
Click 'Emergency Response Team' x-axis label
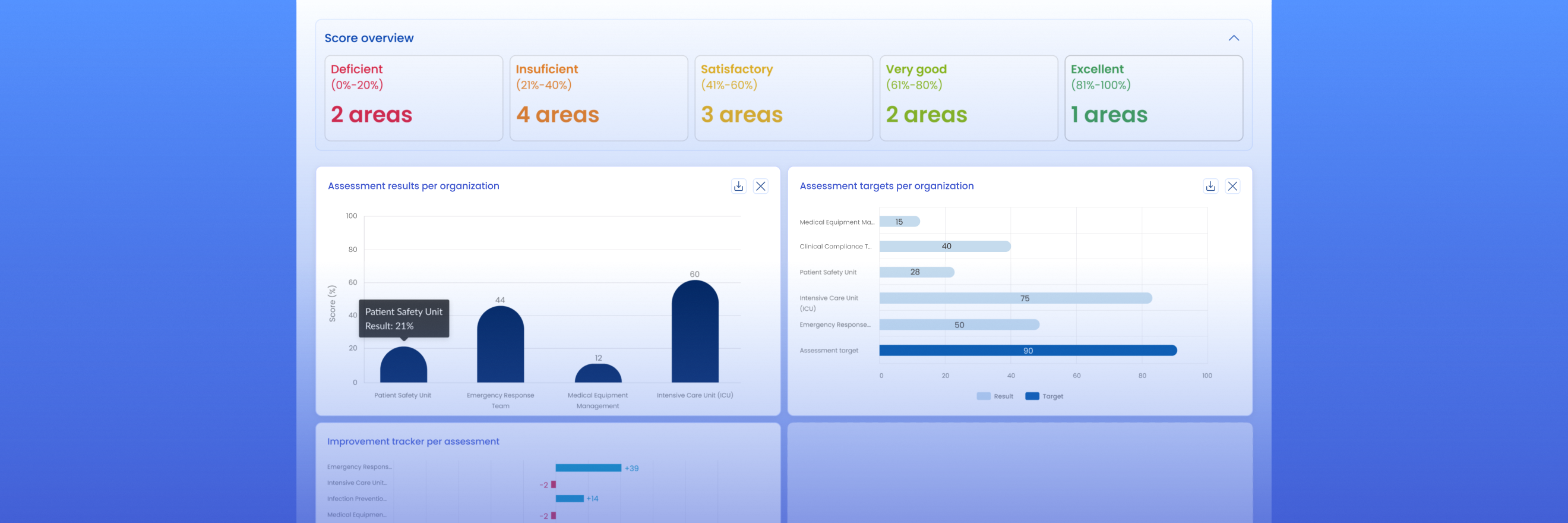click(500, 401)
